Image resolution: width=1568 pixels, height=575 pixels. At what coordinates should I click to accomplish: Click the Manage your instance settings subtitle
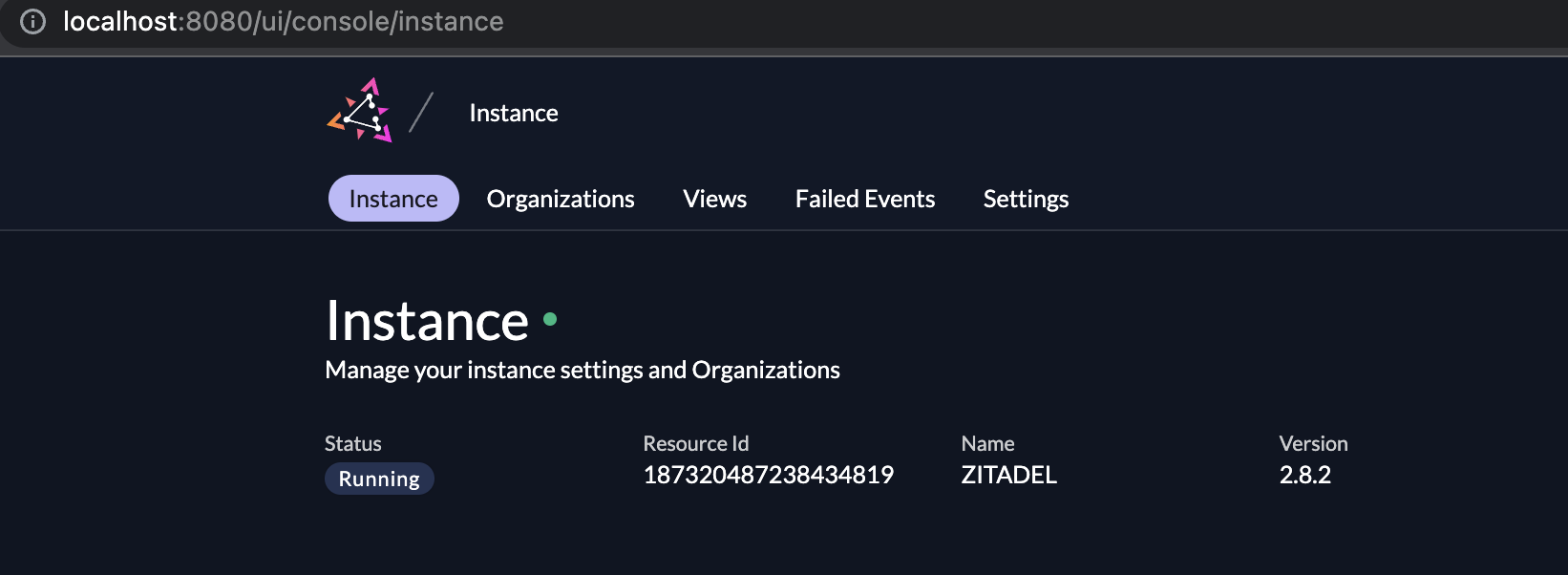[x=583, y=370]
